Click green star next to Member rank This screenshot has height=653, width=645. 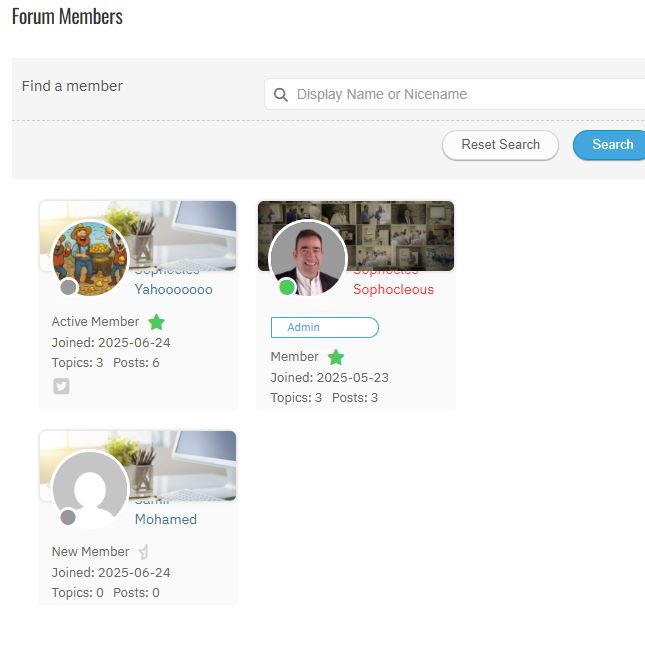(x=336, y=357)
